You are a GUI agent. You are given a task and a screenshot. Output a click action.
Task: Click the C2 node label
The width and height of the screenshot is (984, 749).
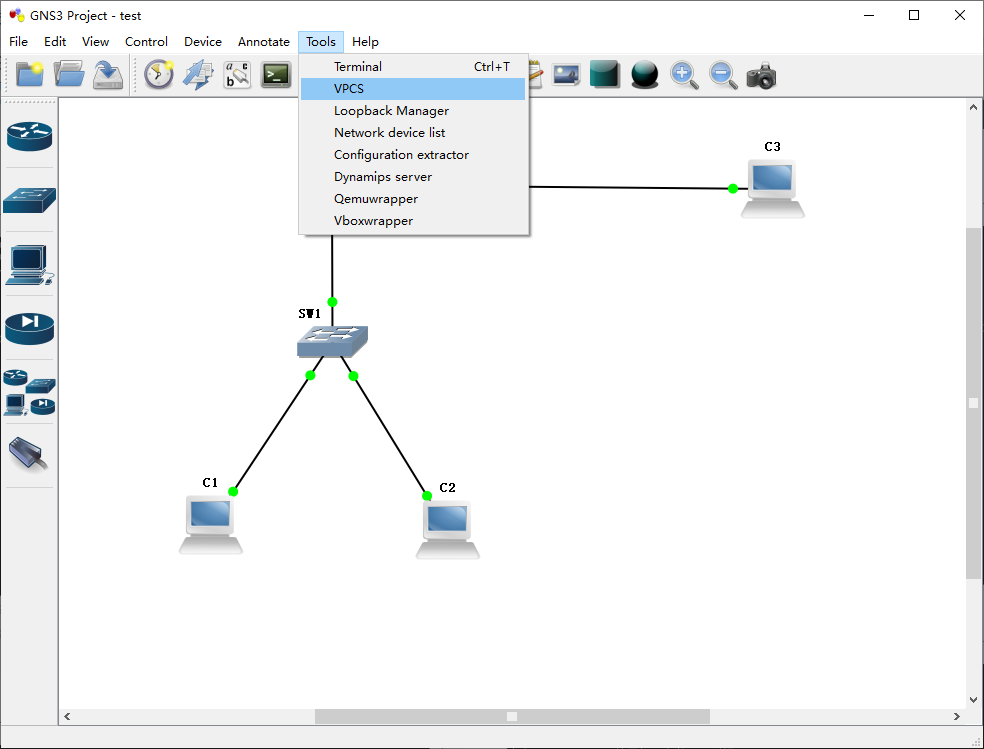coord(447,487)
